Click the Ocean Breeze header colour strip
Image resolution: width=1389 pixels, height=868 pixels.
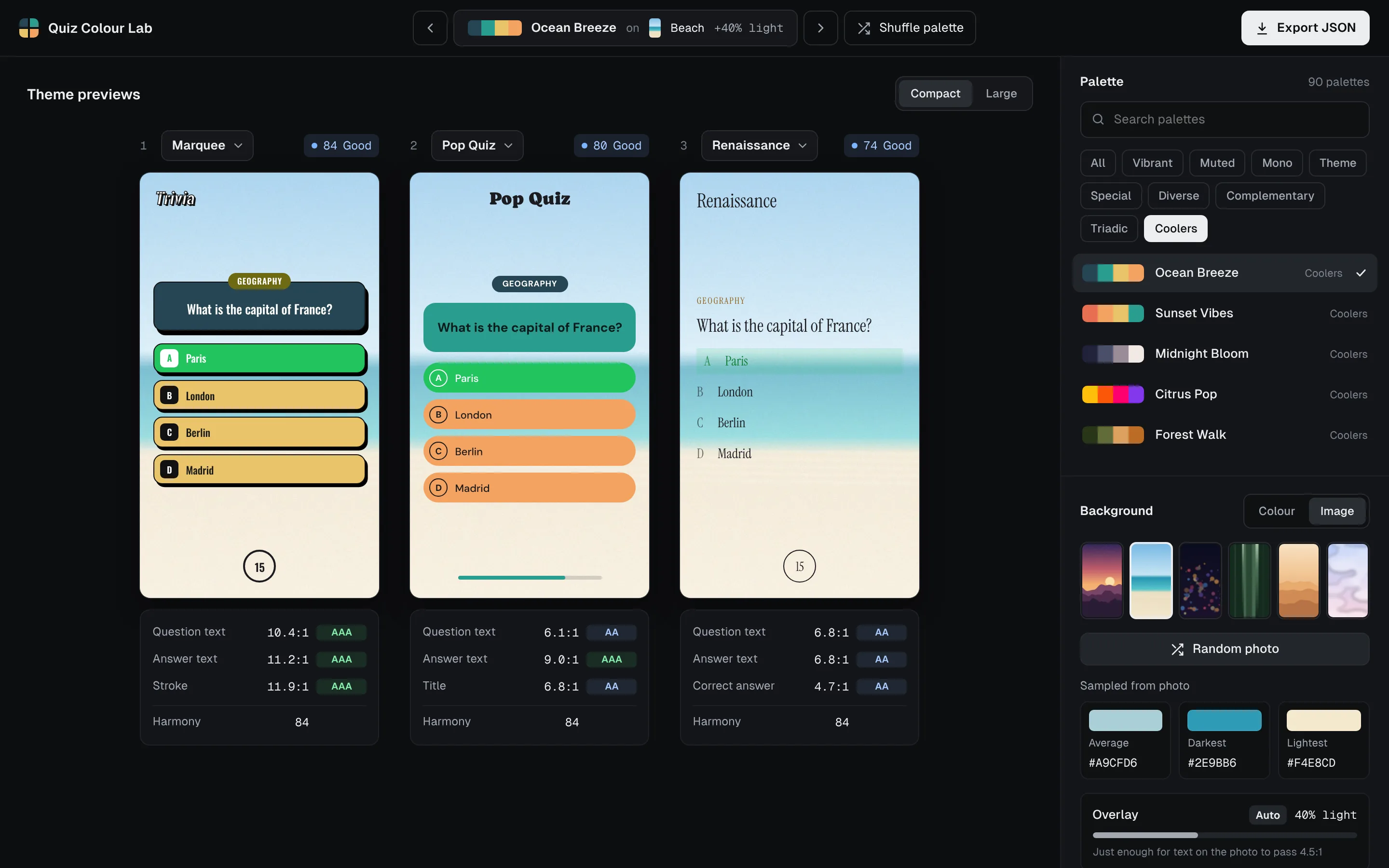click(495, 27)
